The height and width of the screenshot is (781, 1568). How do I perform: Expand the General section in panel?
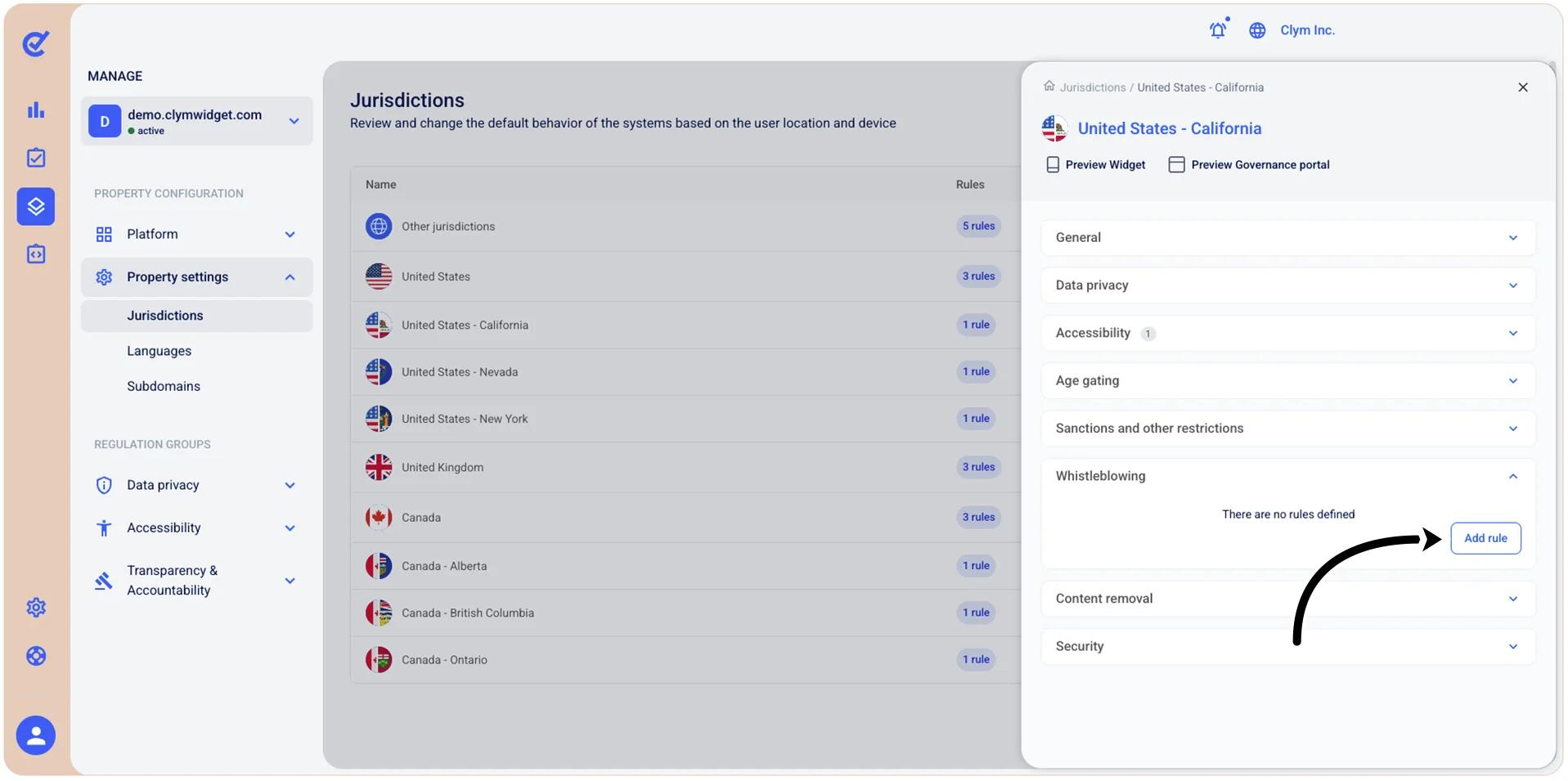pos(1288,237)
